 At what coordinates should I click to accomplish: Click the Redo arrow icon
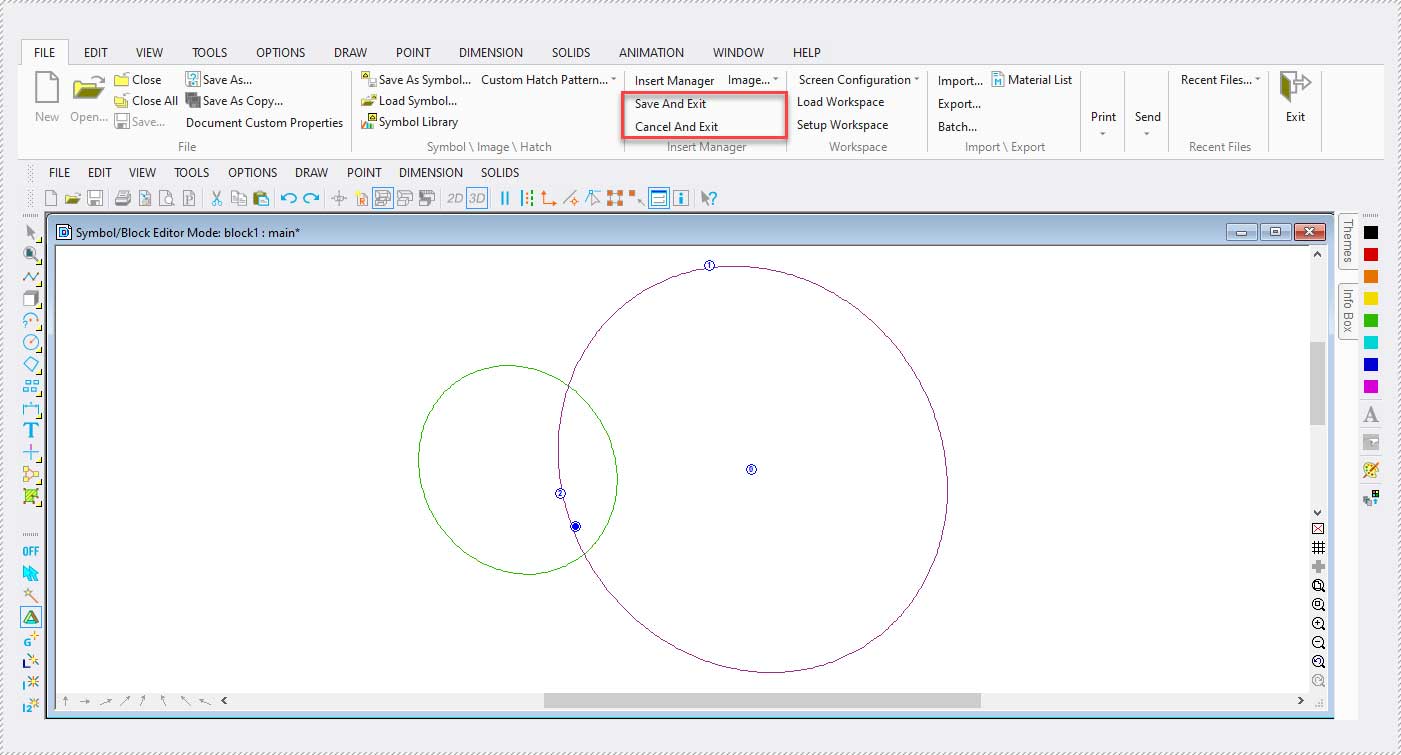point(311,198)
